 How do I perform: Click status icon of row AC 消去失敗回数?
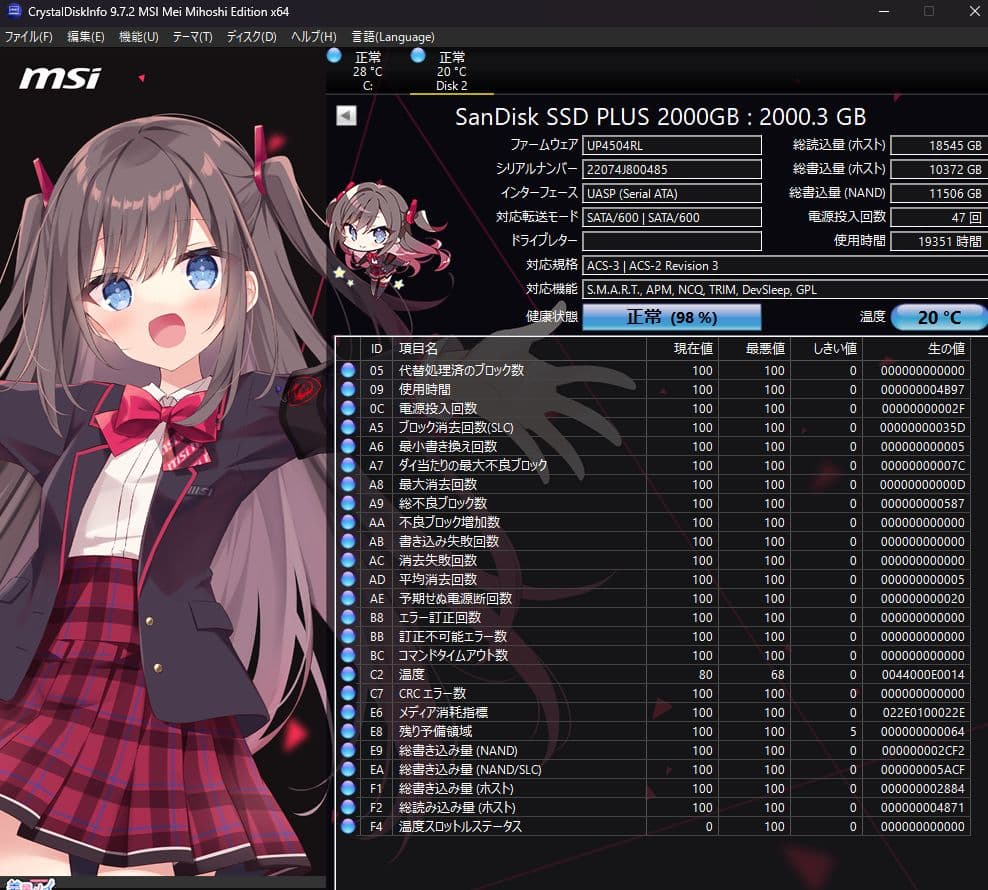pos(348,560)
